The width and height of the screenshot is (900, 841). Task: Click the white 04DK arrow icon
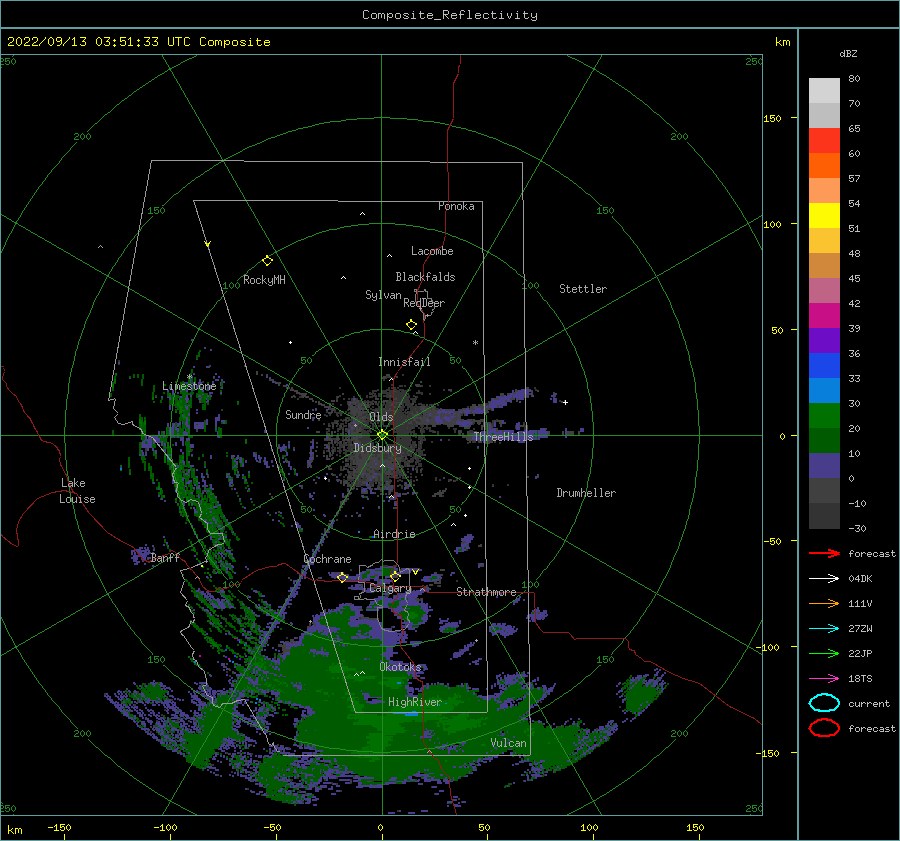pos(824,578)
